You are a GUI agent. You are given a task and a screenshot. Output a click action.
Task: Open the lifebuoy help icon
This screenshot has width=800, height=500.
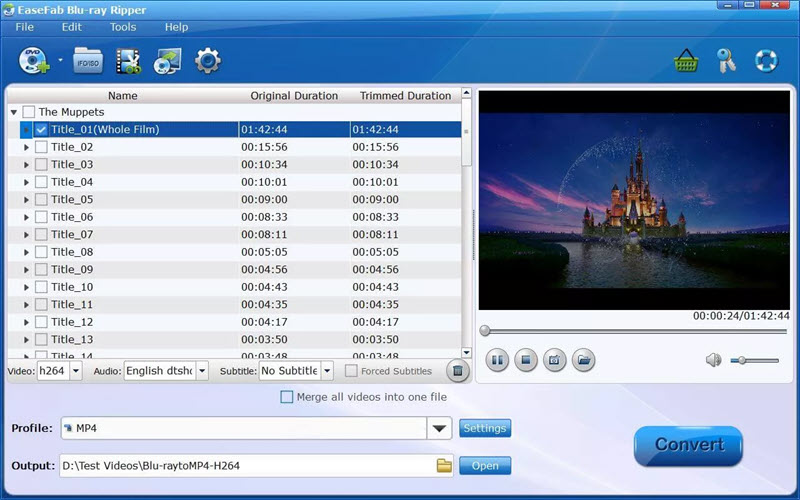pos(766,61)
